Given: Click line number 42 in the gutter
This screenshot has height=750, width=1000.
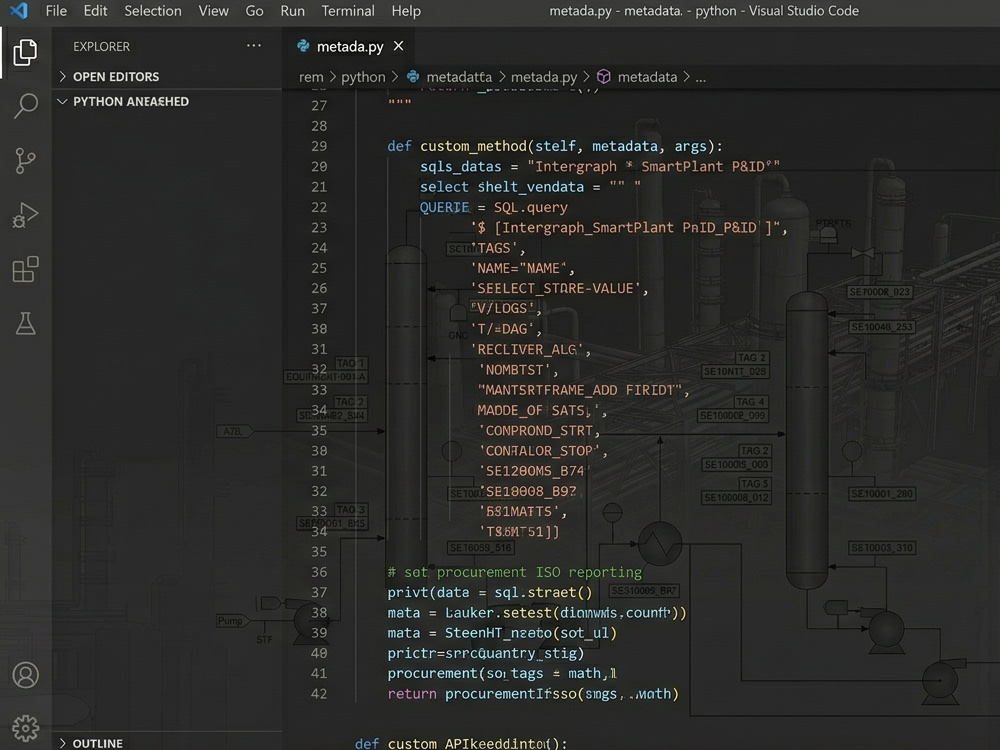Looking at the screenshot, I should coord(319,694).
